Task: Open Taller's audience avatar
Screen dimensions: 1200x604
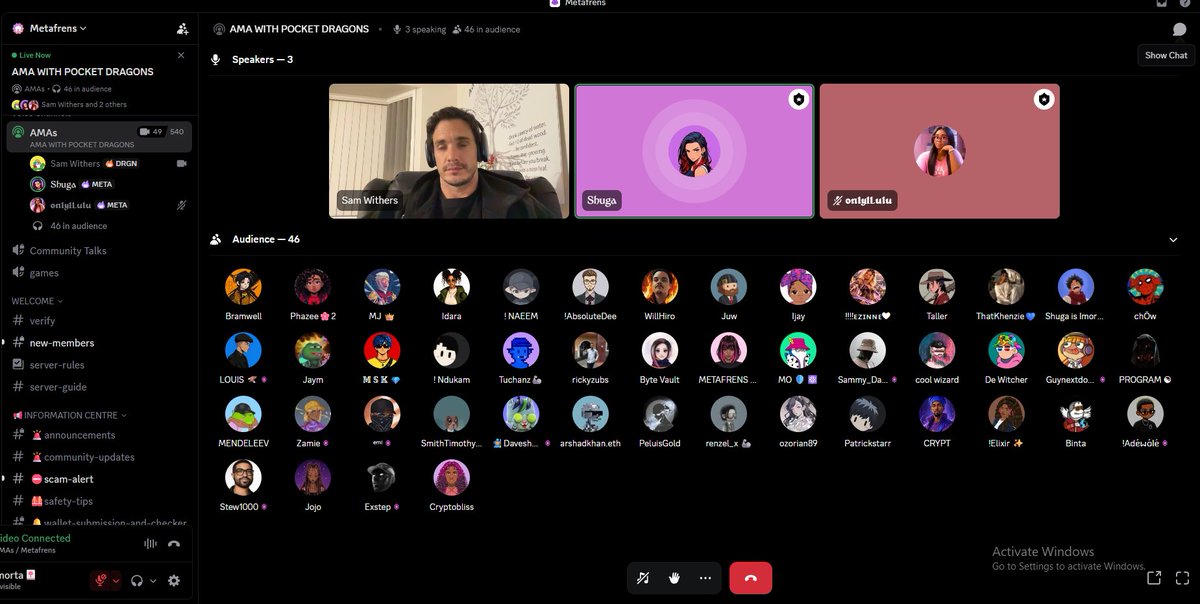Action: [x=937, y=287]
